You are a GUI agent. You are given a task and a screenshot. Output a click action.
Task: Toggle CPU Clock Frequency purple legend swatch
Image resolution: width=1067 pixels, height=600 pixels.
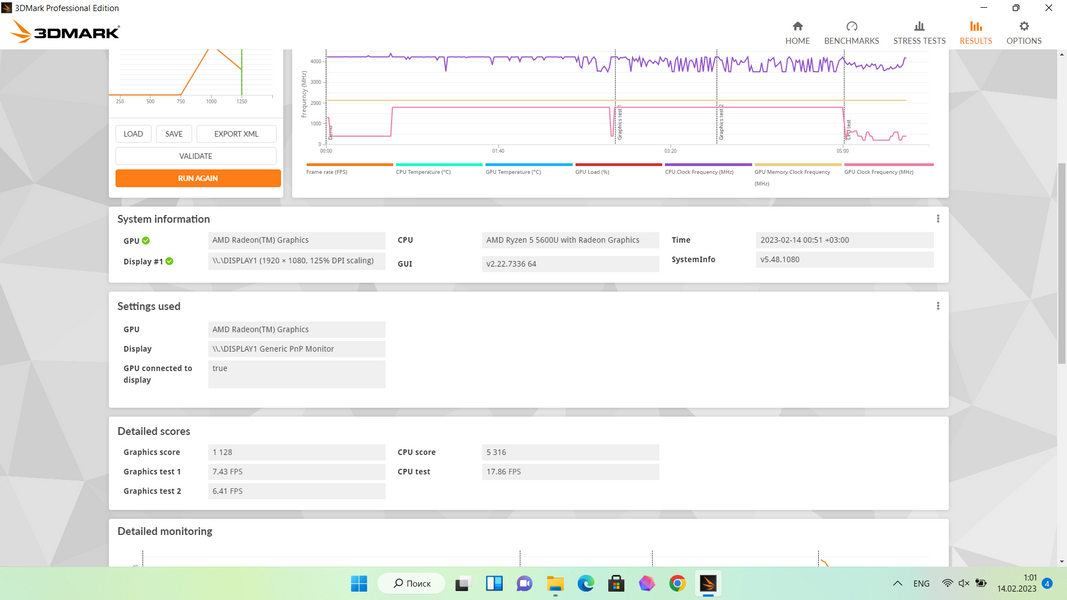[x=708, y=165]
